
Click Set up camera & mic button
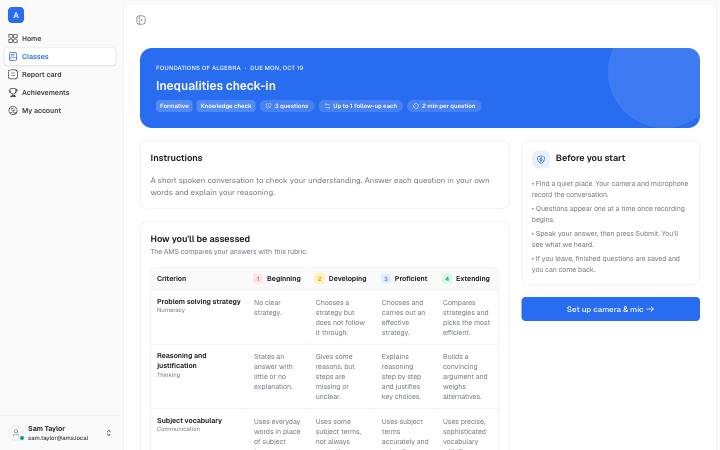click(610, 309)
